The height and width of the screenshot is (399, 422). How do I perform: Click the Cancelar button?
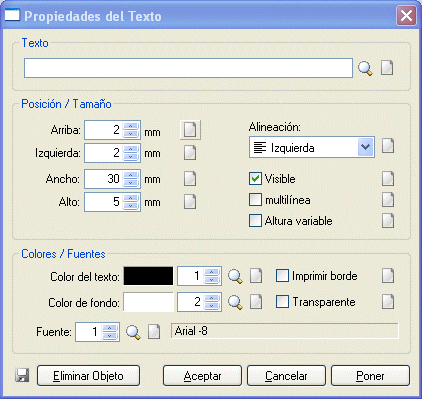click(x=286, y=376)
